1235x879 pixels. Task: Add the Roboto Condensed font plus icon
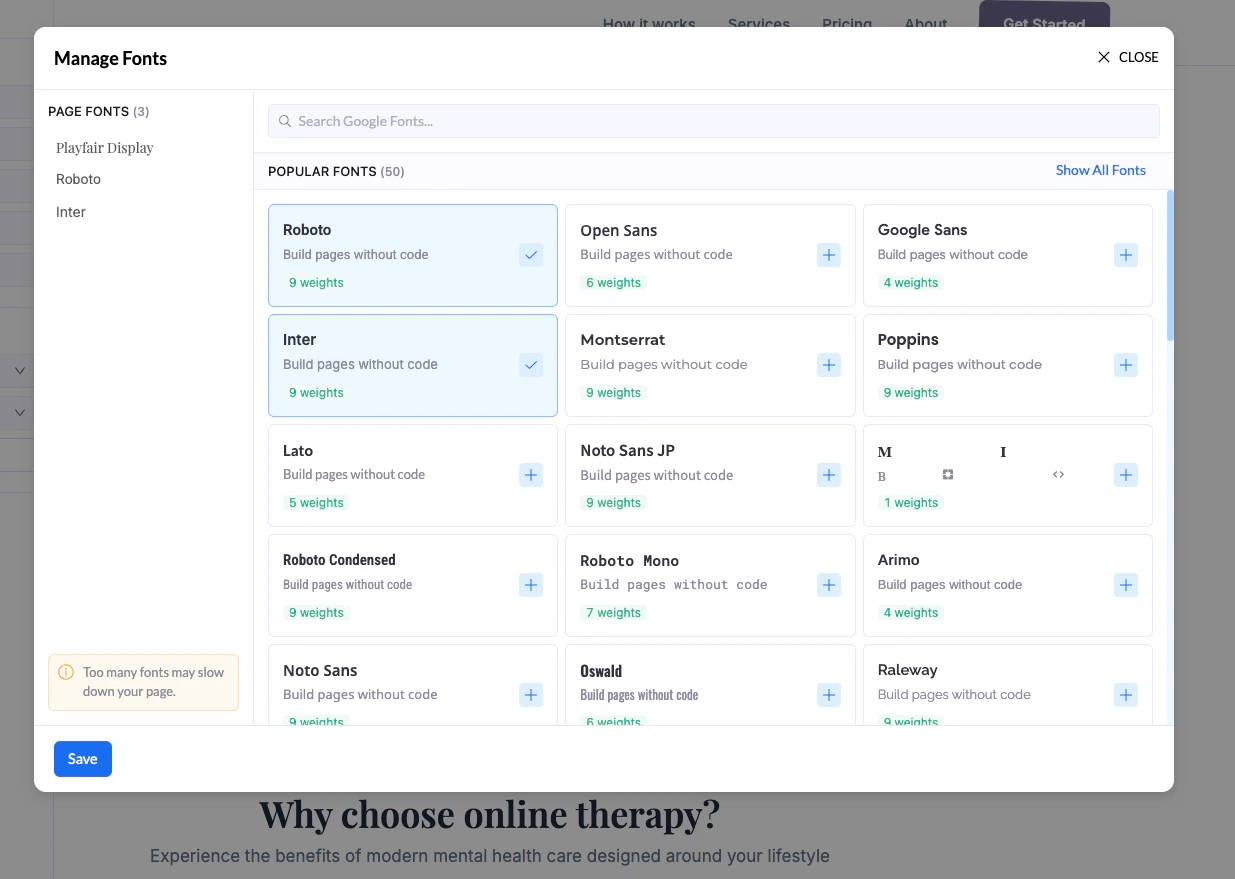point(531,585)
